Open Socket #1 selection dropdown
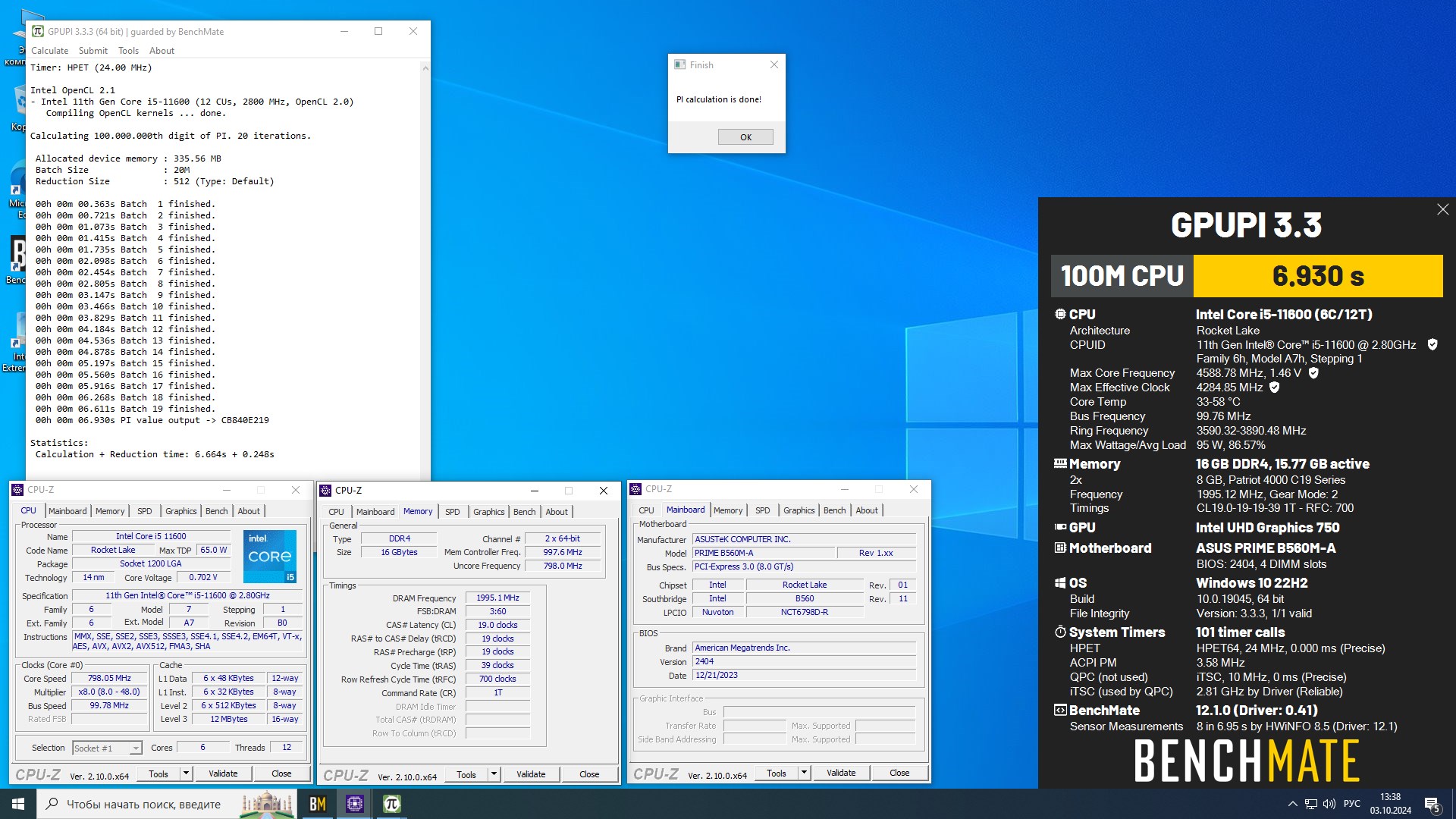Viewport: 1456px width, 819px height. (x=107, y=748)
